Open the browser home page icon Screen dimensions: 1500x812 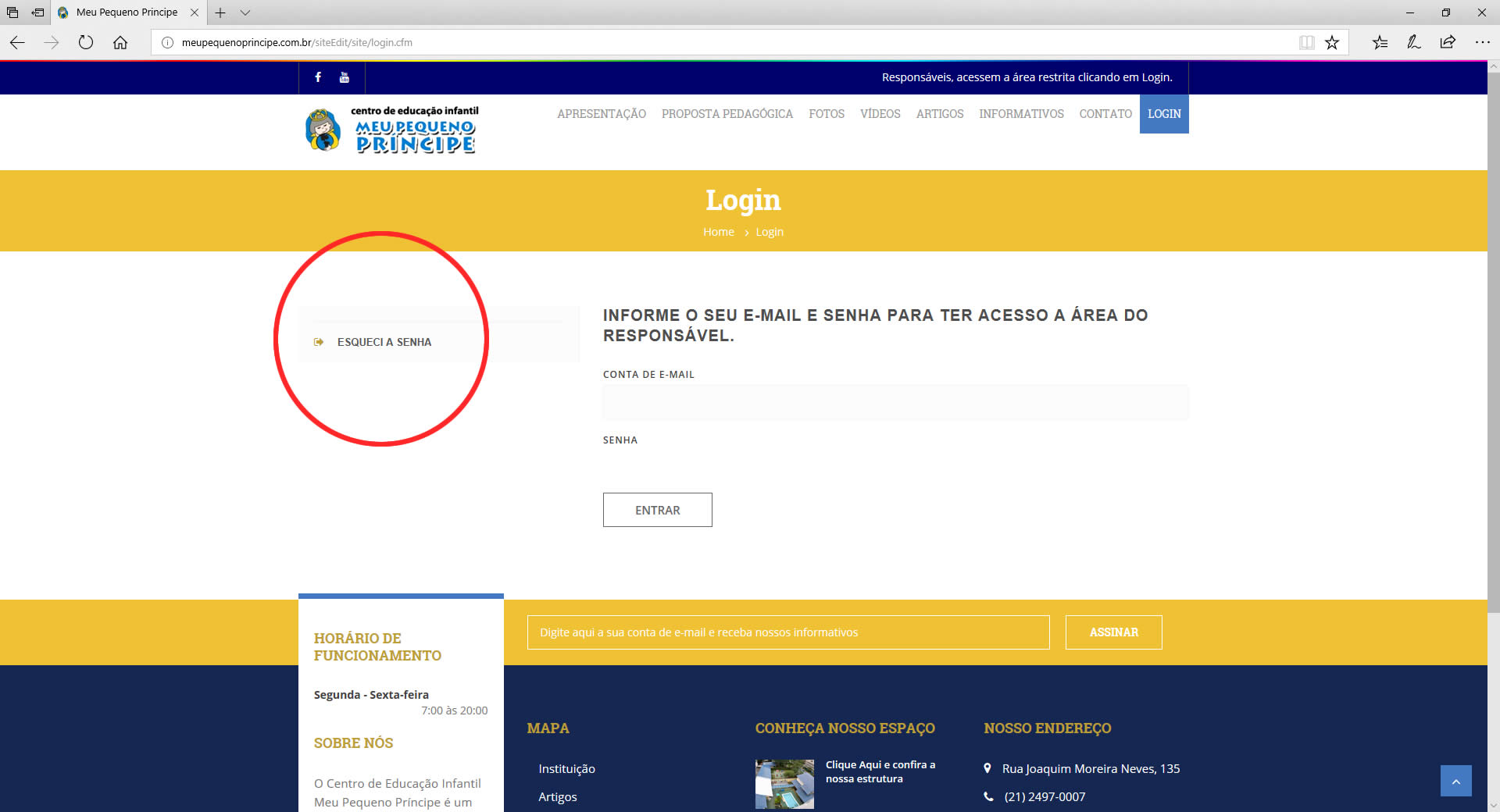pyautogui.click(x=120, y=43)
